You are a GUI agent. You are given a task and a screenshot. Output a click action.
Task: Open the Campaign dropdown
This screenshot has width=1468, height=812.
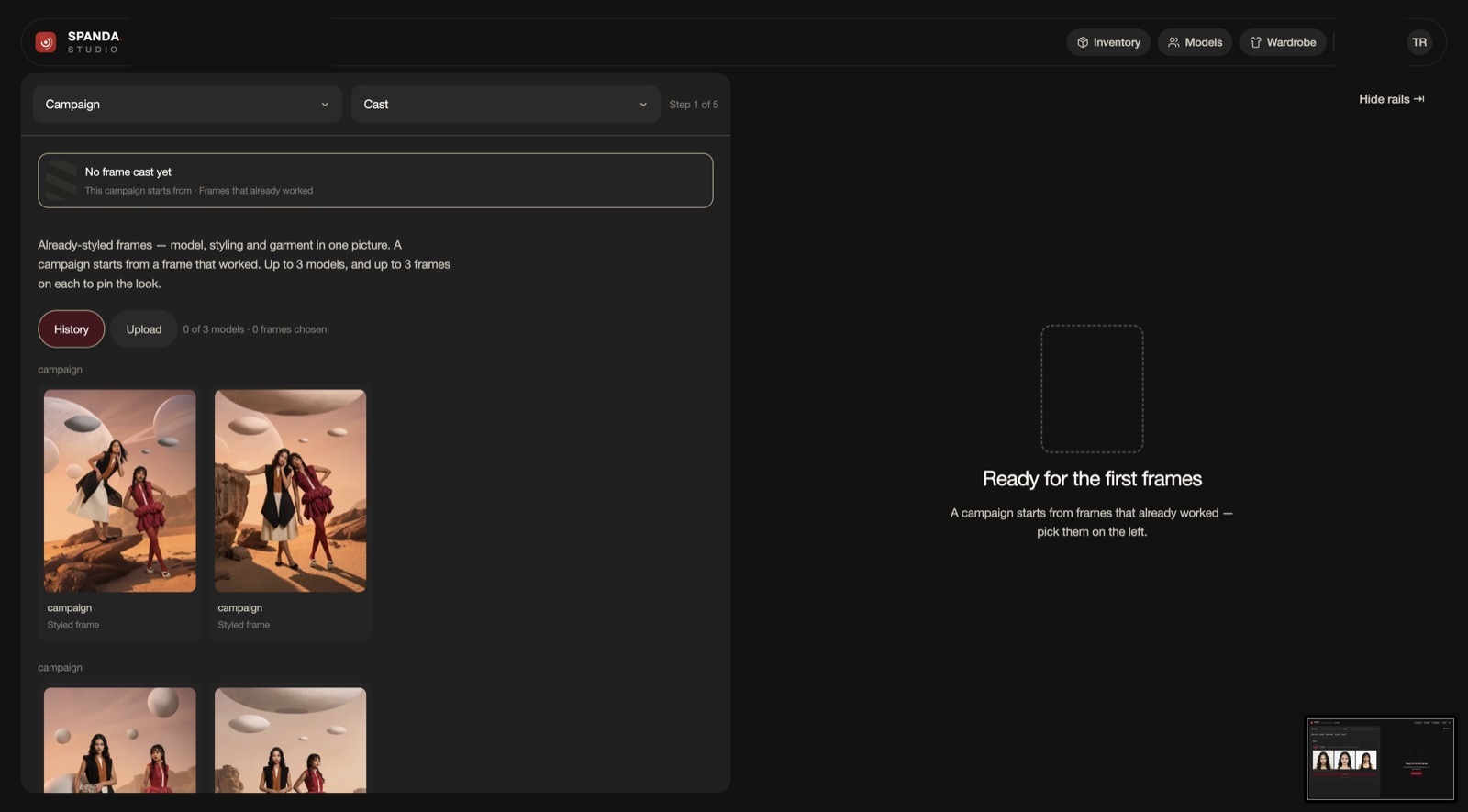click(188, 105)
